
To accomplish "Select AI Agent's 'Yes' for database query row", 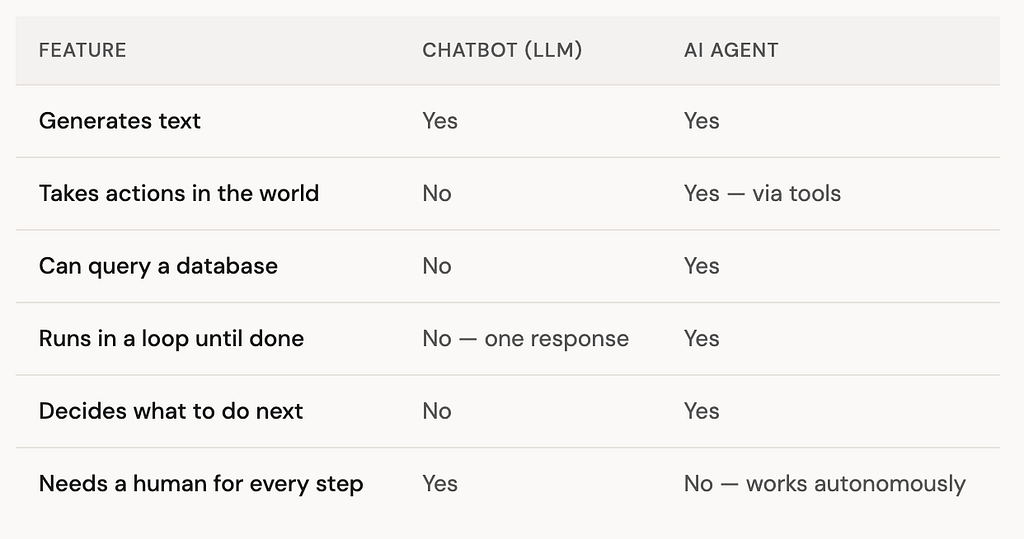I will pos(701,266).
